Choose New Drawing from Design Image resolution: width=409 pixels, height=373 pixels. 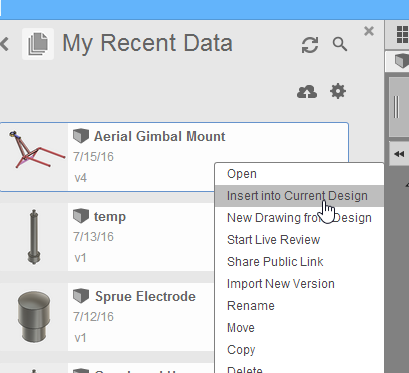(299, 218)
